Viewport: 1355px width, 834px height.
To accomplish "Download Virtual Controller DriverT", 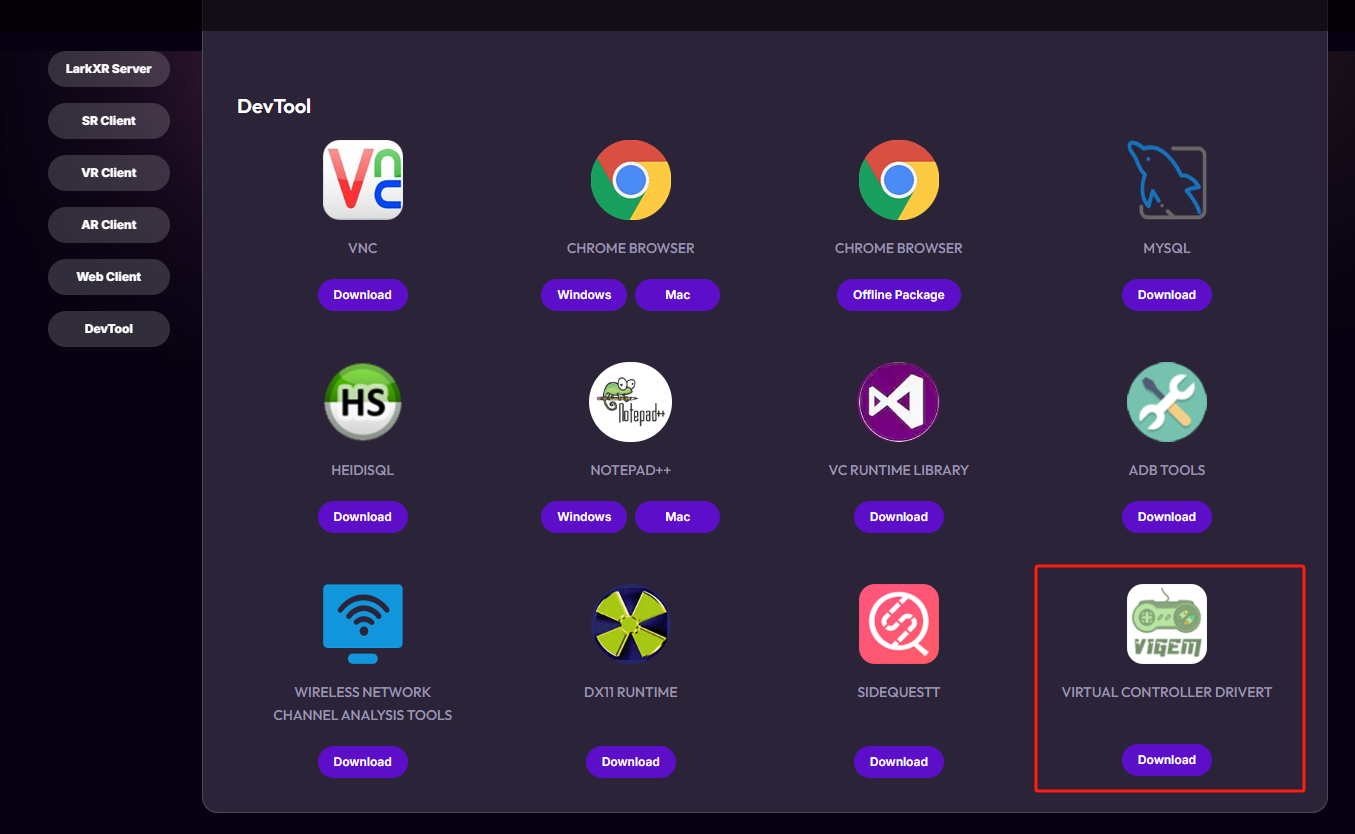I will tap(1167, 760).
